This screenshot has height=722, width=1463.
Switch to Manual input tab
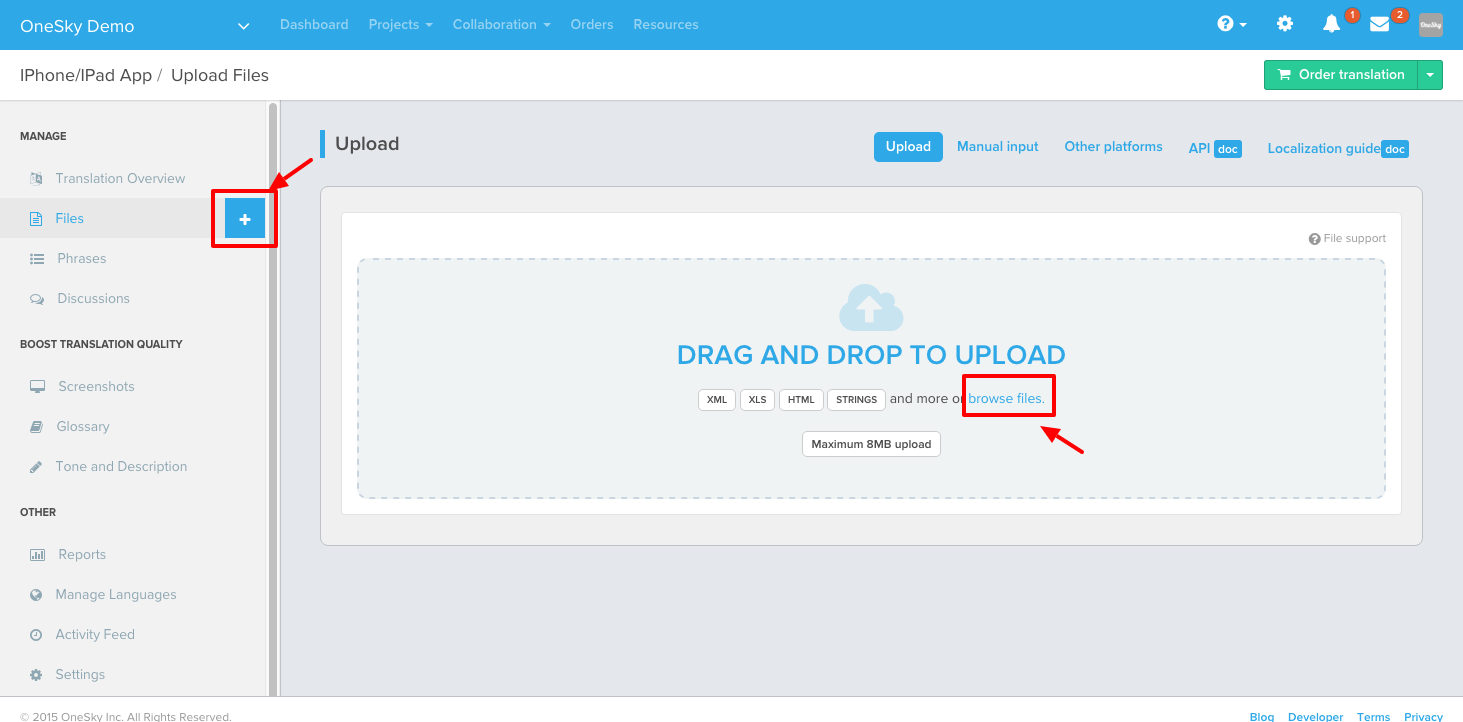[998, 146]
